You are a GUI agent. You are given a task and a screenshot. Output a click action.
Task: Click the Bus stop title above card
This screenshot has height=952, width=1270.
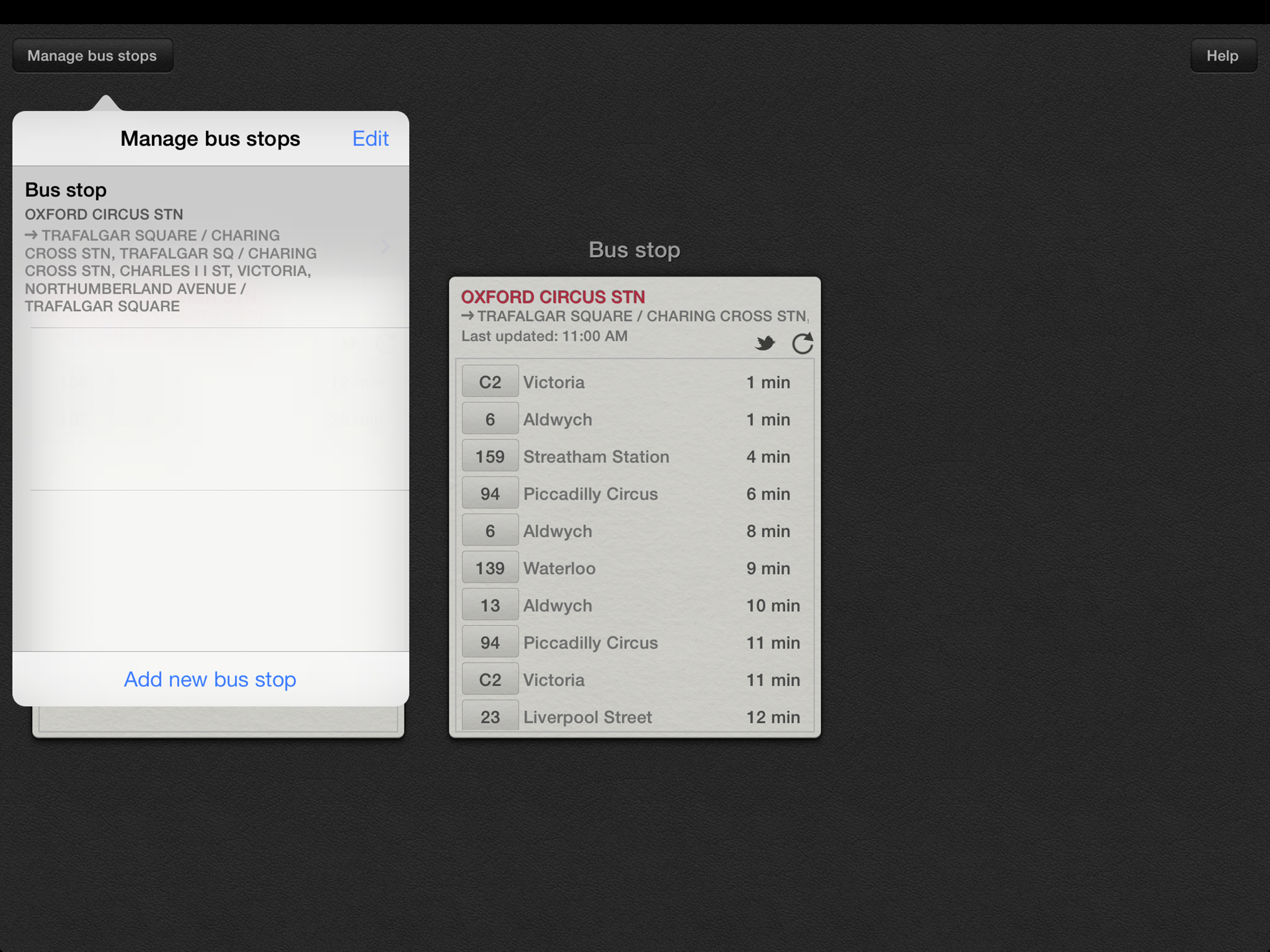click(635, 250)
